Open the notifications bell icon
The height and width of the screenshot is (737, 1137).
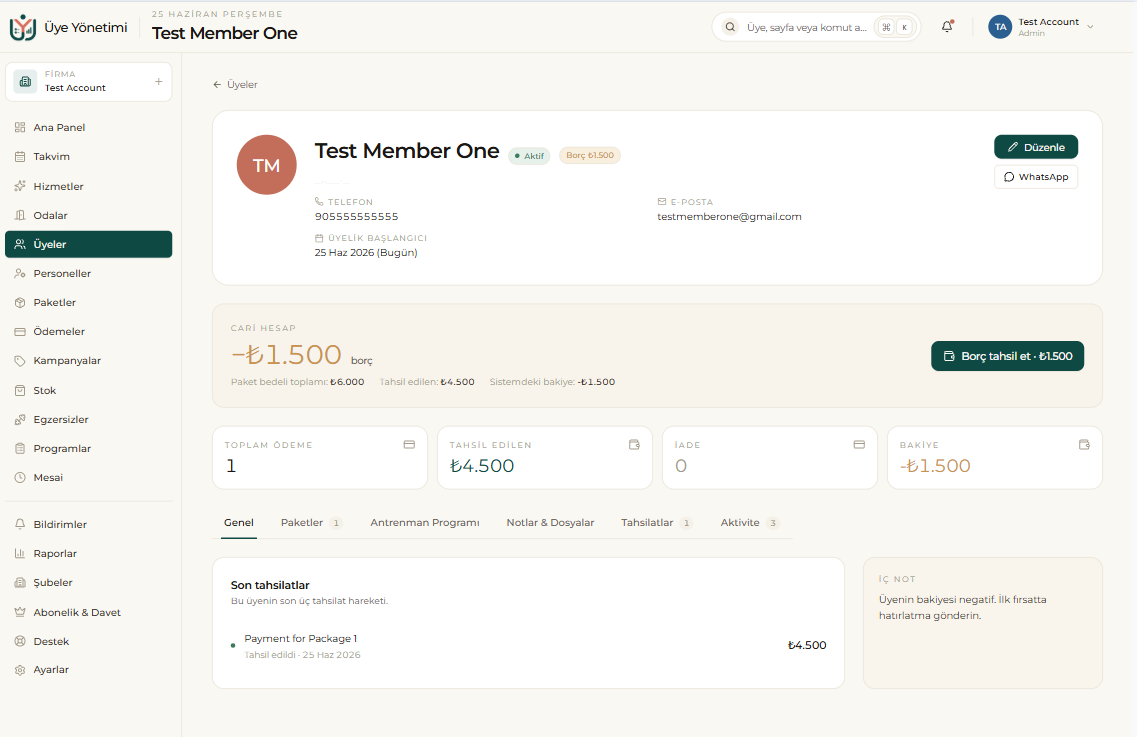click(947, 27)
